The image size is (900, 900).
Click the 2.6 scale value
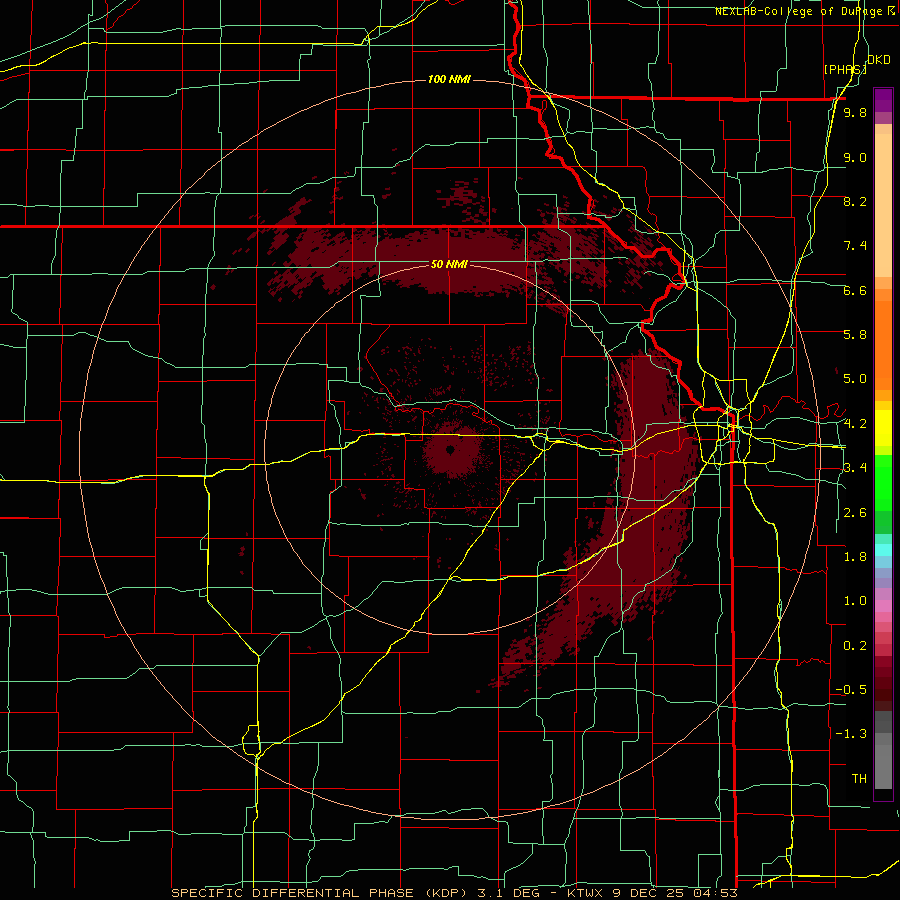click(855, 513)
